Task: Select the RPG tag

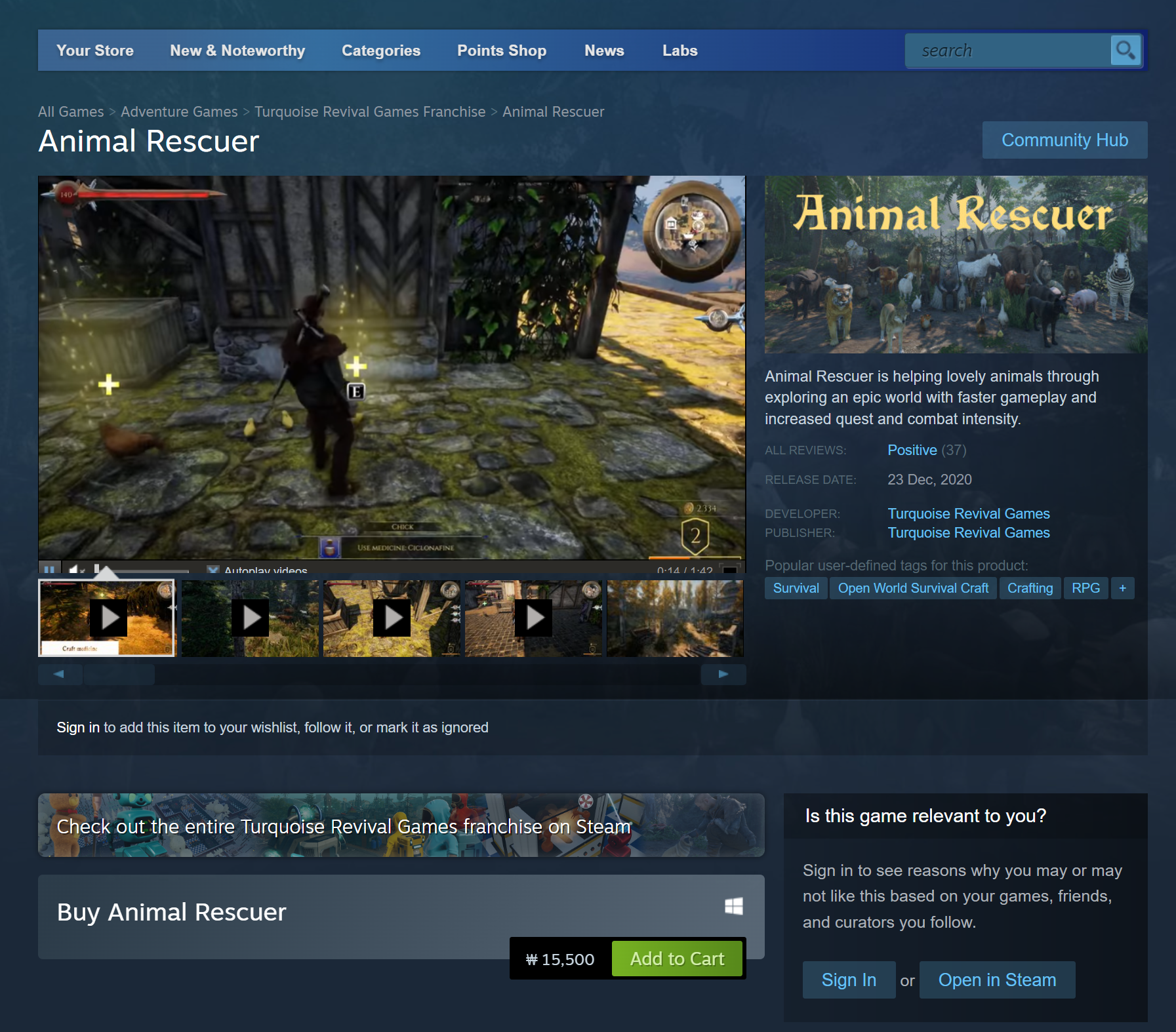Action: pyautogui.click(x=1085, y=588)
